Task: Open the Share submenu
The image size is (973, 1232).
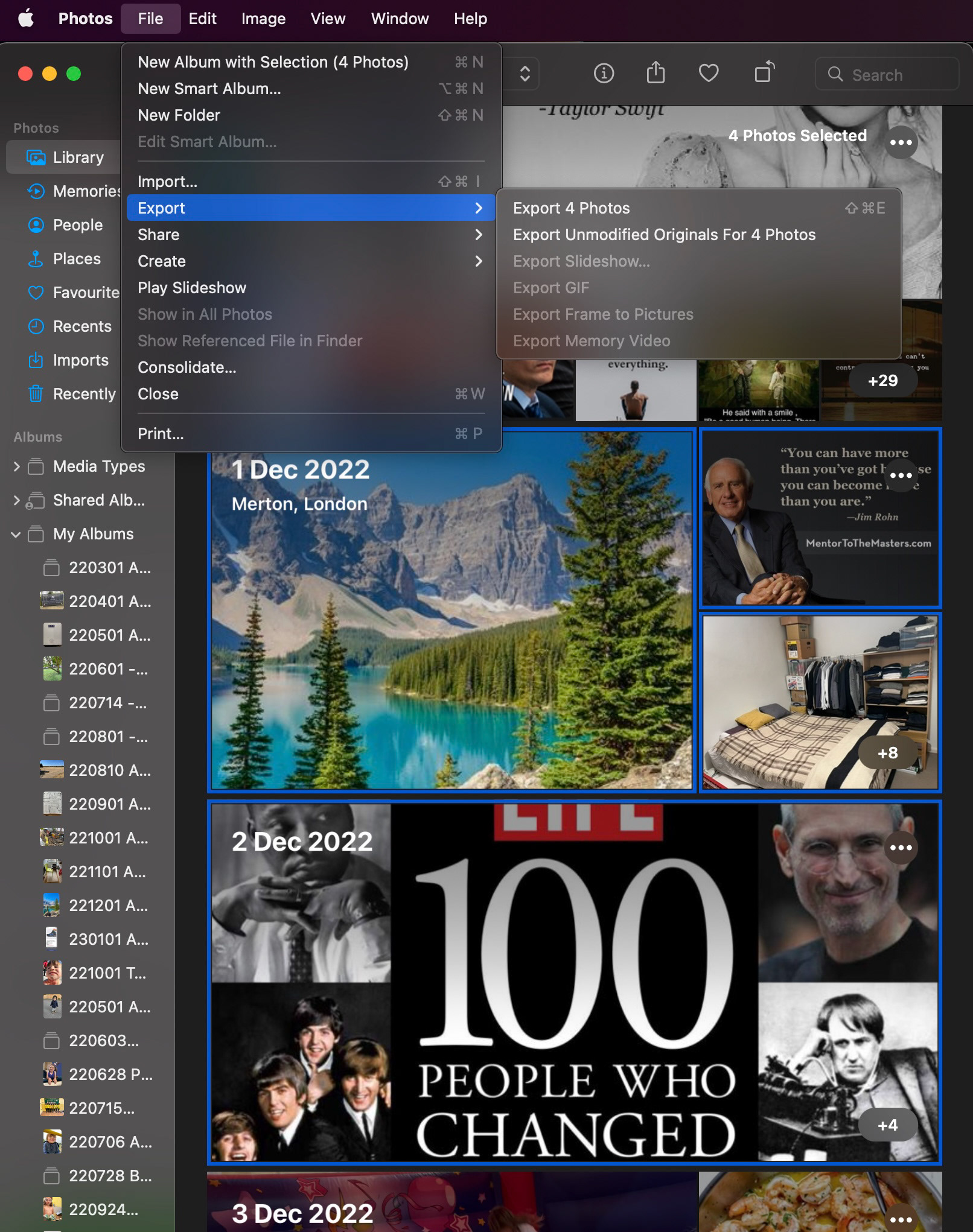Action: (x=311, y=235)
